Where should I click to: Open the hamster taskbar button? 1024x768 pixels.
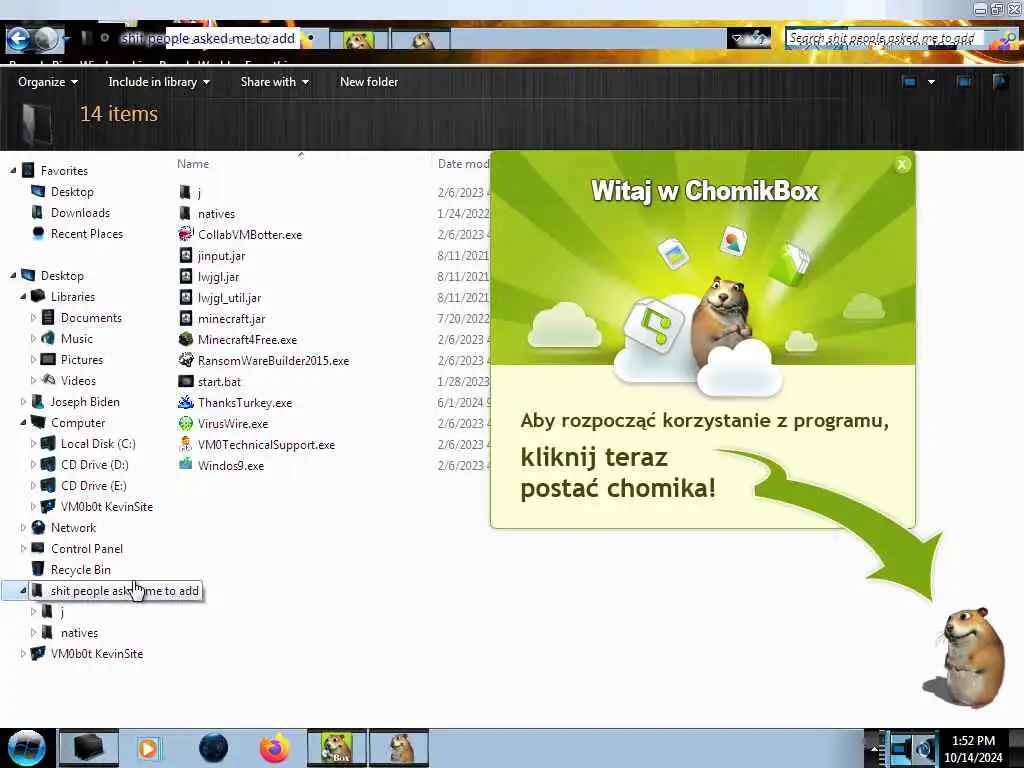(399, 748)
